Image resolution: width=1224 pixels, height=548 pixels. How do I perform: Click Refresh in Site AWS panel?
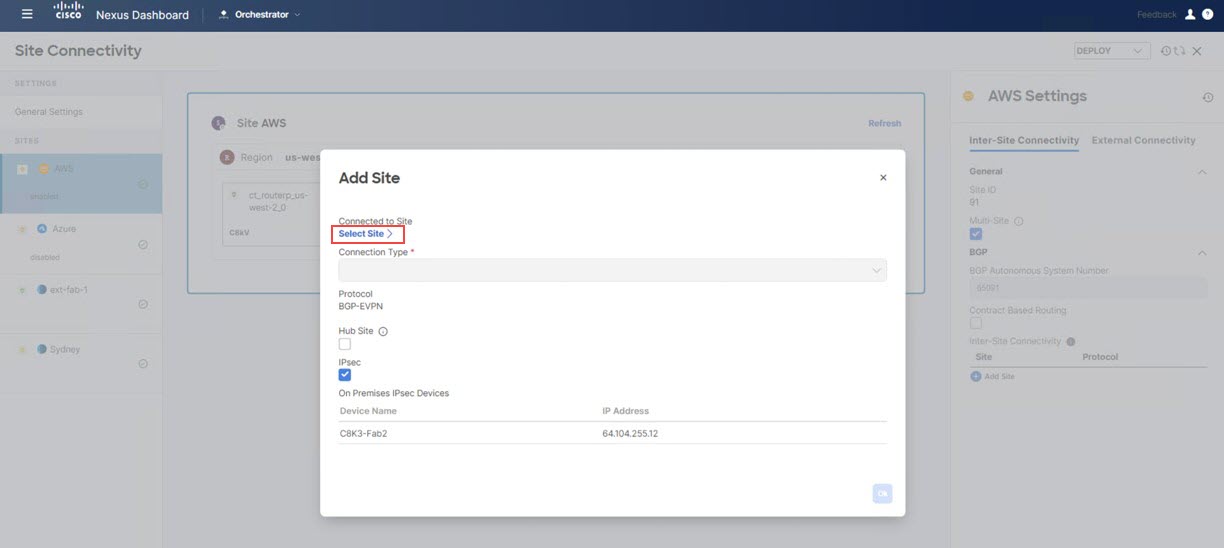[884, 123]
